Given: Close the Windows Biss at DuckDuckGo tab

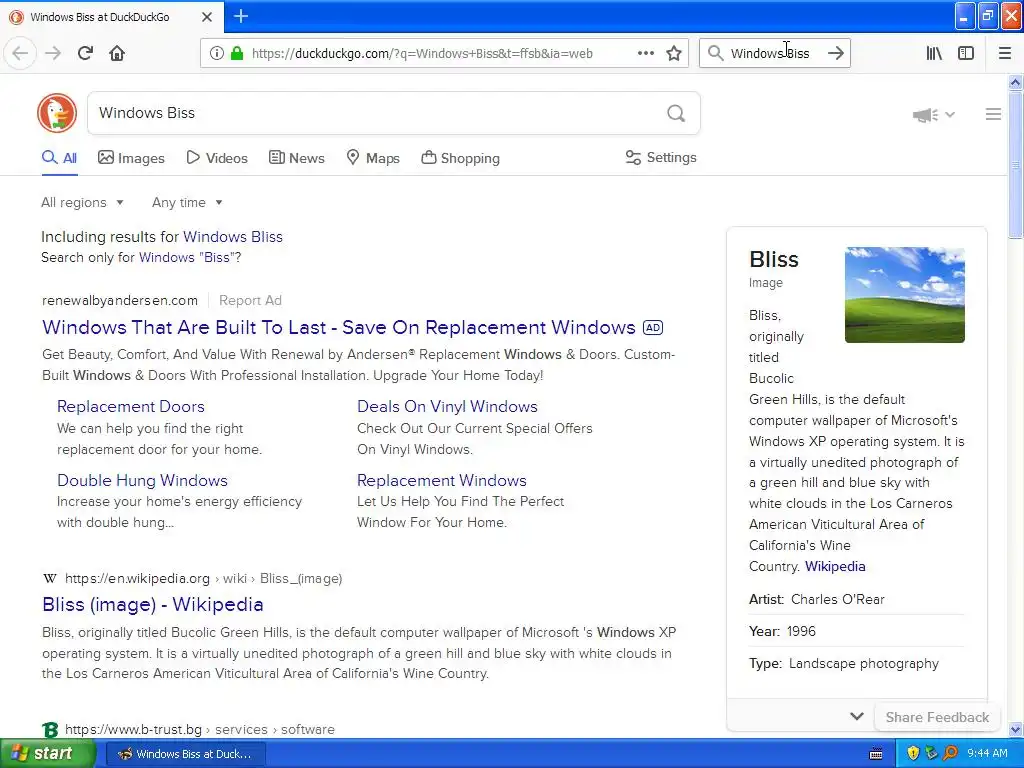Looking at the screenshot, I should [x=207, y=17].
